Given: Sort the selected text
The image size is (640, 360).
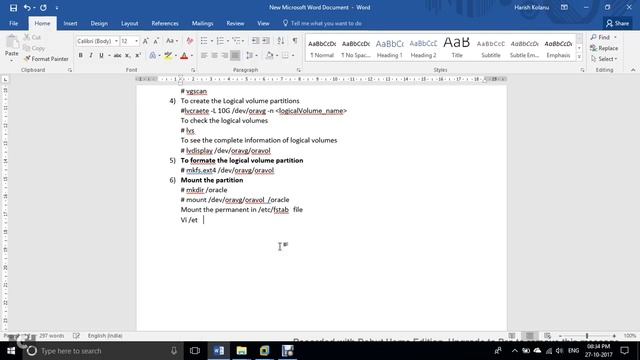Looking at the screenshot, I should (x=281, y=41).
